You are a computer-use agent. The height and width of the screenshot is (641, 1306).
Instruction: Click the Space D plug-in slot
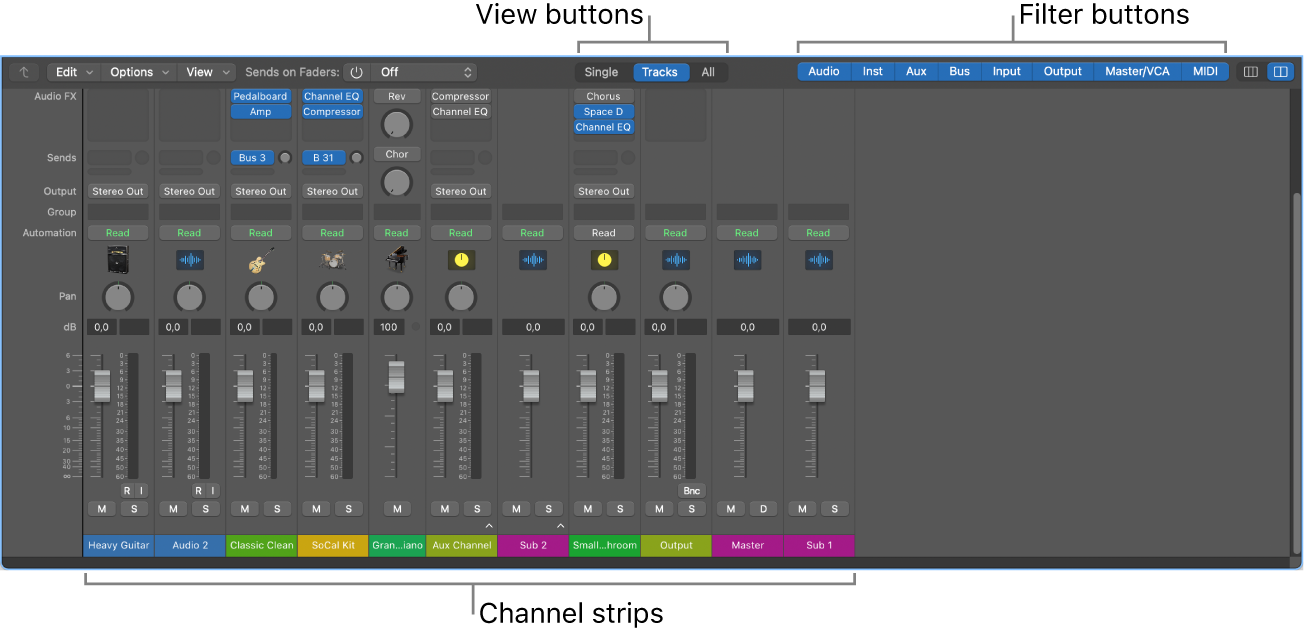pos(604,112)
